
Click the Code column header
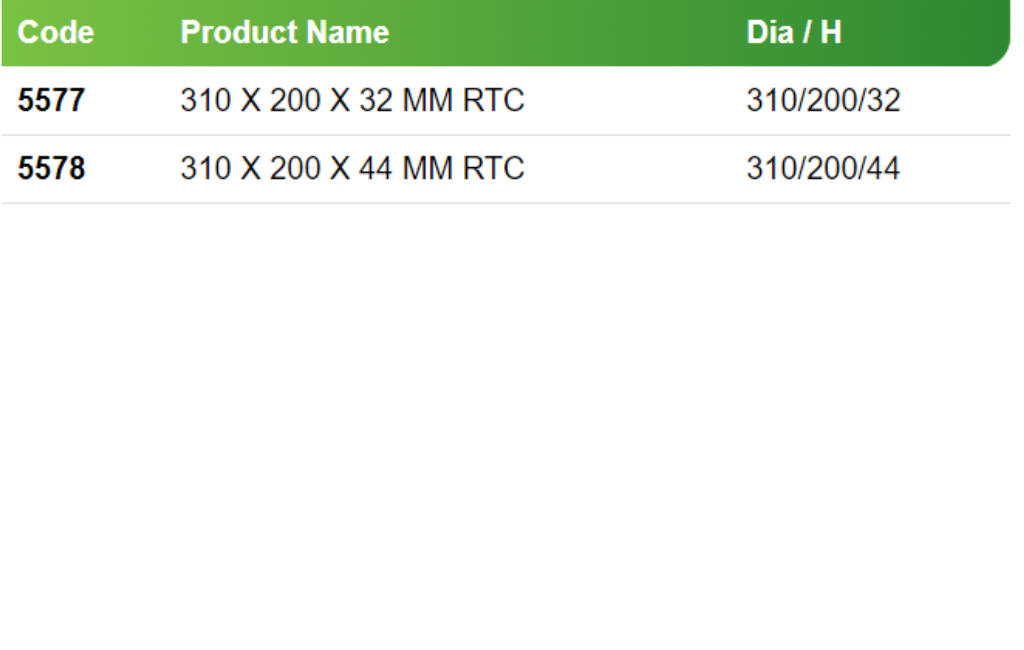coord(56,33)
